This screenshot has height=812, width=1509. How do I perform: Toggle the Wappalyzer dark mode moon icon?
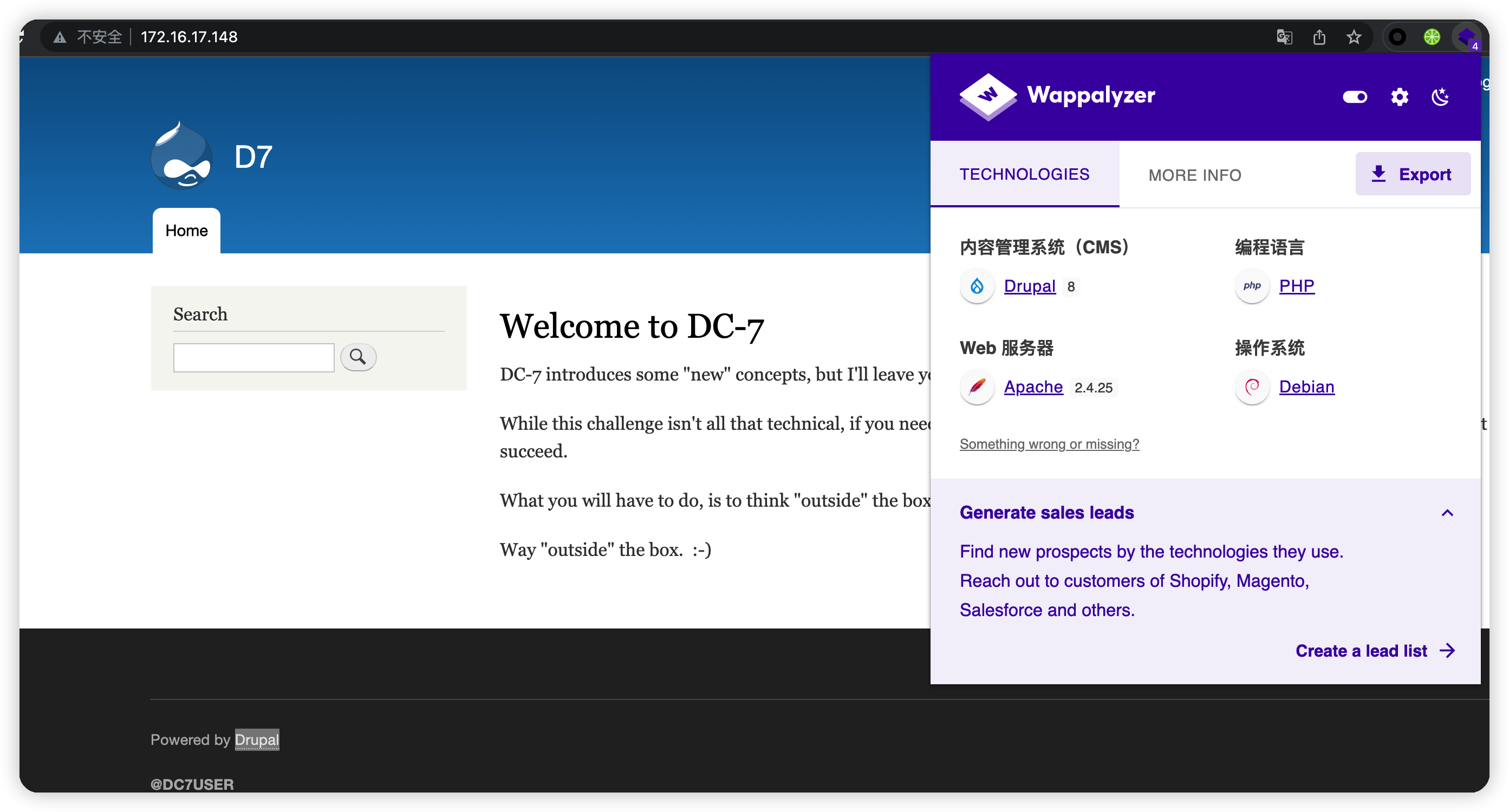[x=1440, y=96]
